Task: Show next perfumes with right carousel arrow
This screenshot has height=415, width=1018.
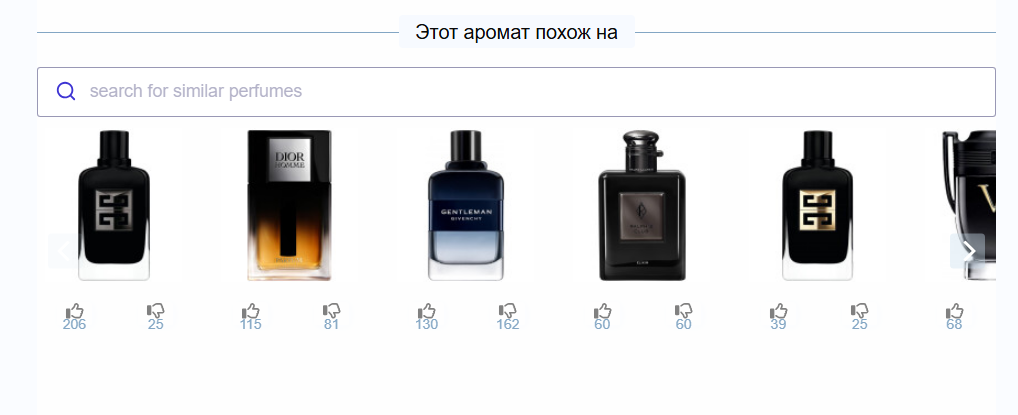Action: tap(967, 251)
